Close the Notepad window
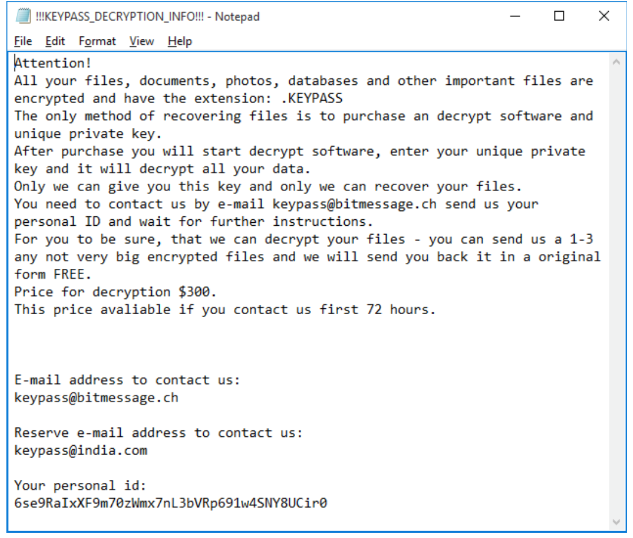The height and width of the screenshot is (538, 633). 604,17
